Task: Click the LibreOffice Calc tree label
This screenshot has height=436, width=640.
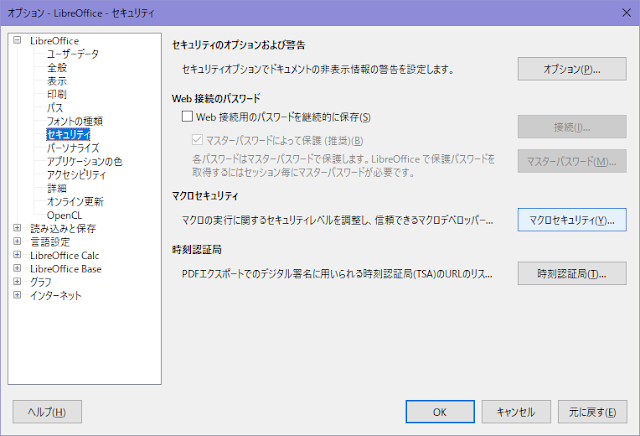Action: coord(64,255)
